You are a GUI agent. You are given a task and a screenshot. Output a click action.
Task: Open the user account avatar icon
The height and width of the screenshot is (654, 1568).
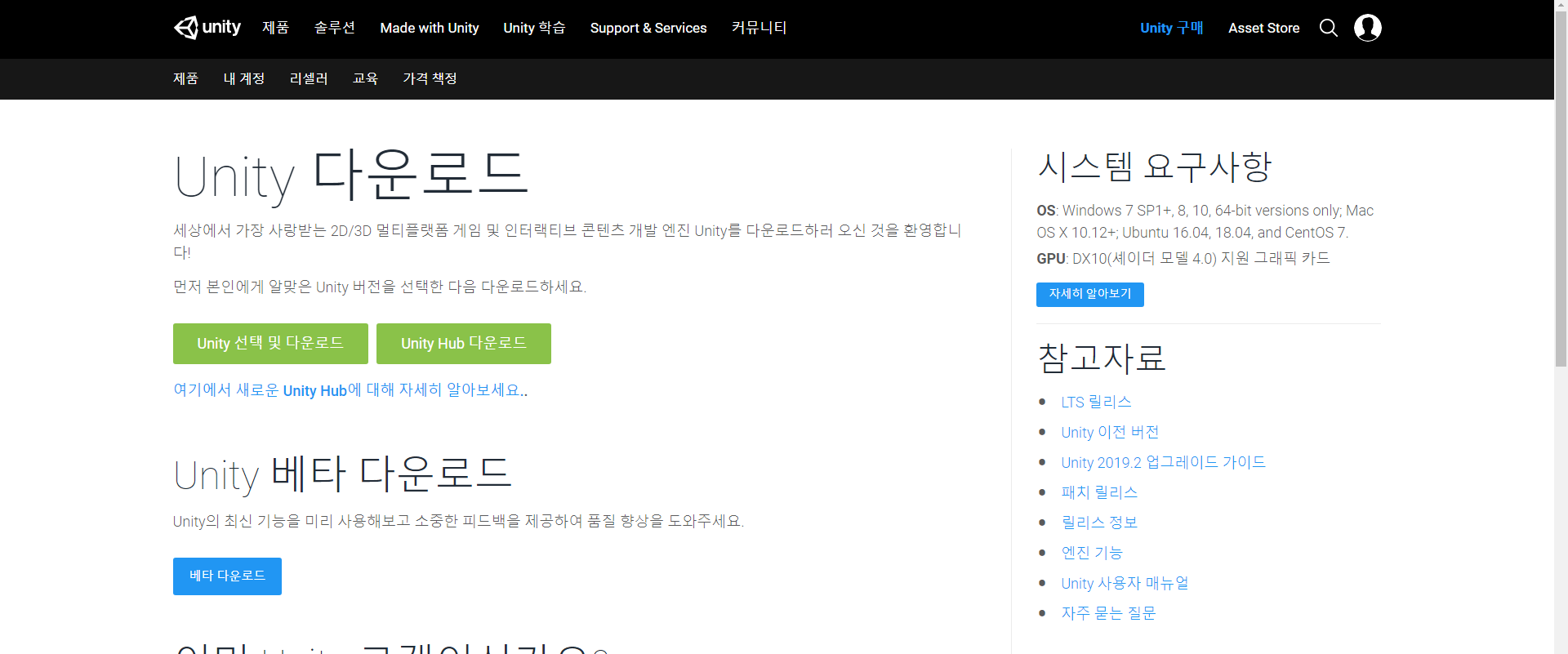coord(1368,28)
